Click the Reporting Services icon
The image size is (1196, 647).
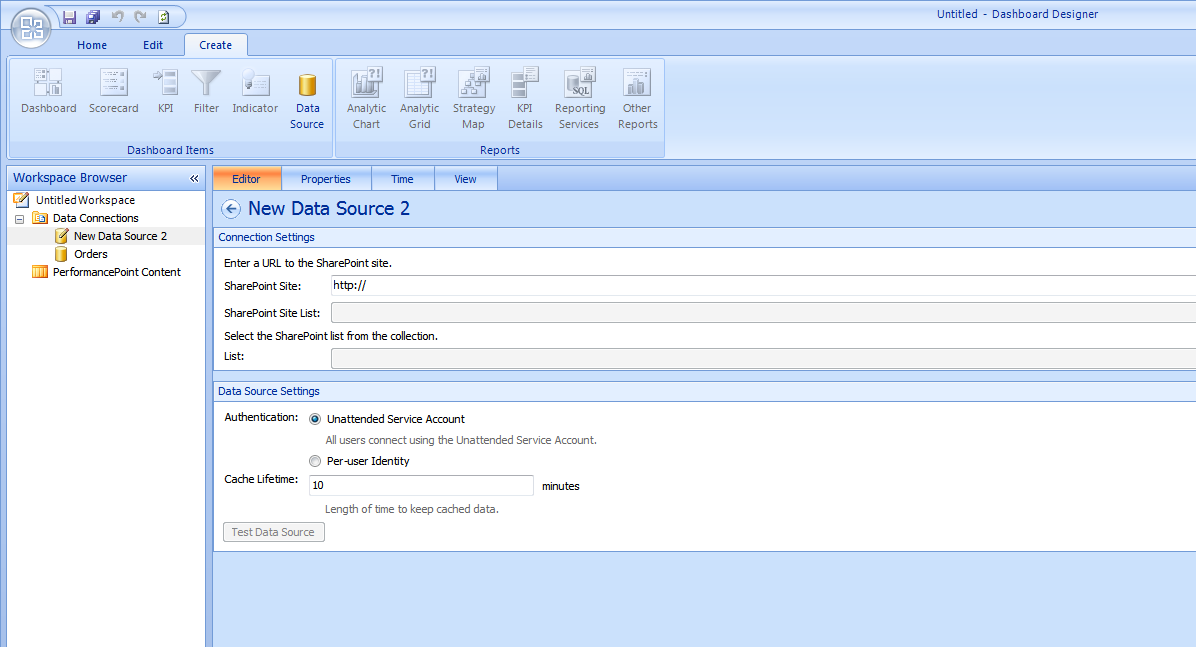pos(580,98)
